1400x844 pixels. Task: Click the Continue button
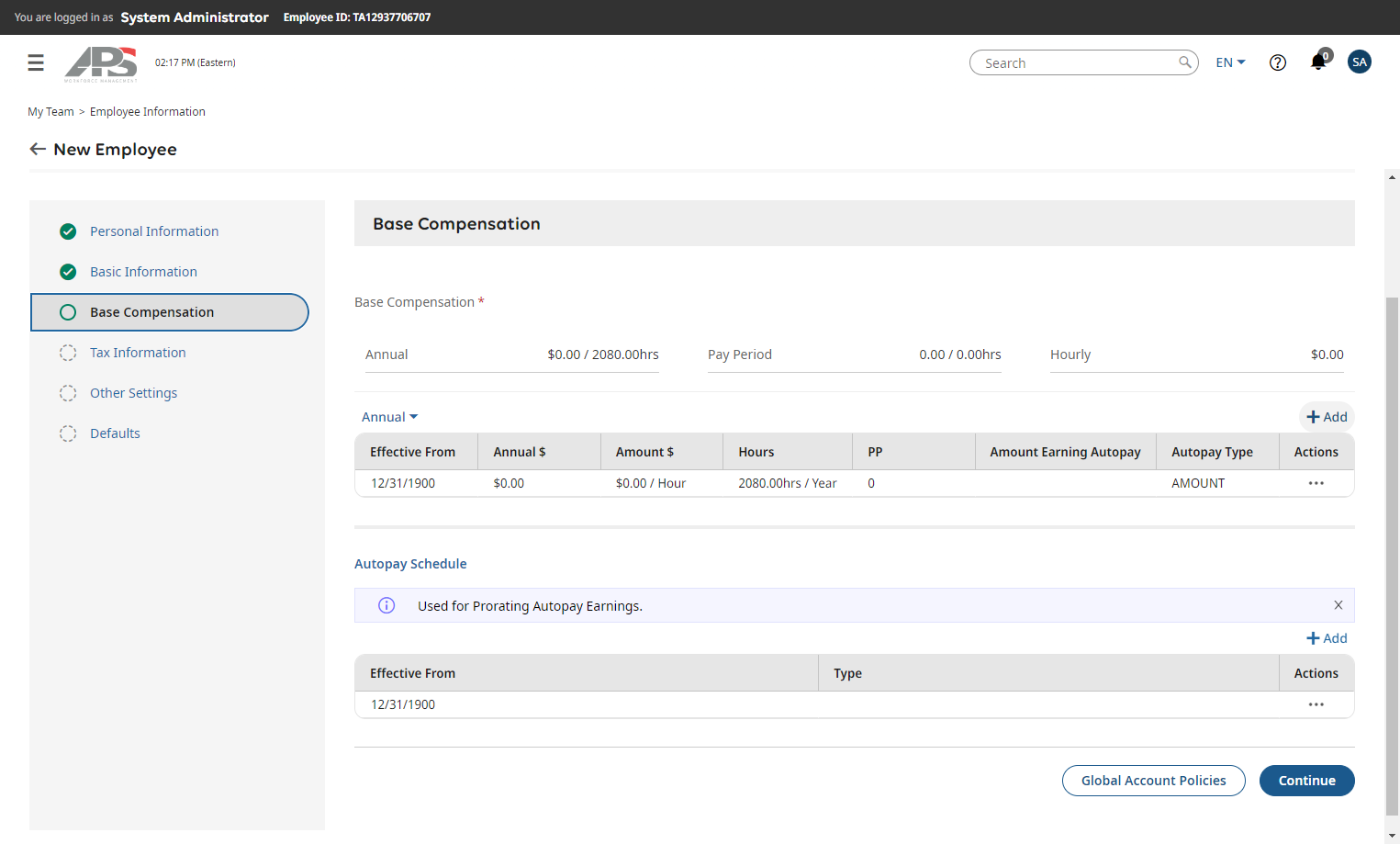pos(1306,781)
